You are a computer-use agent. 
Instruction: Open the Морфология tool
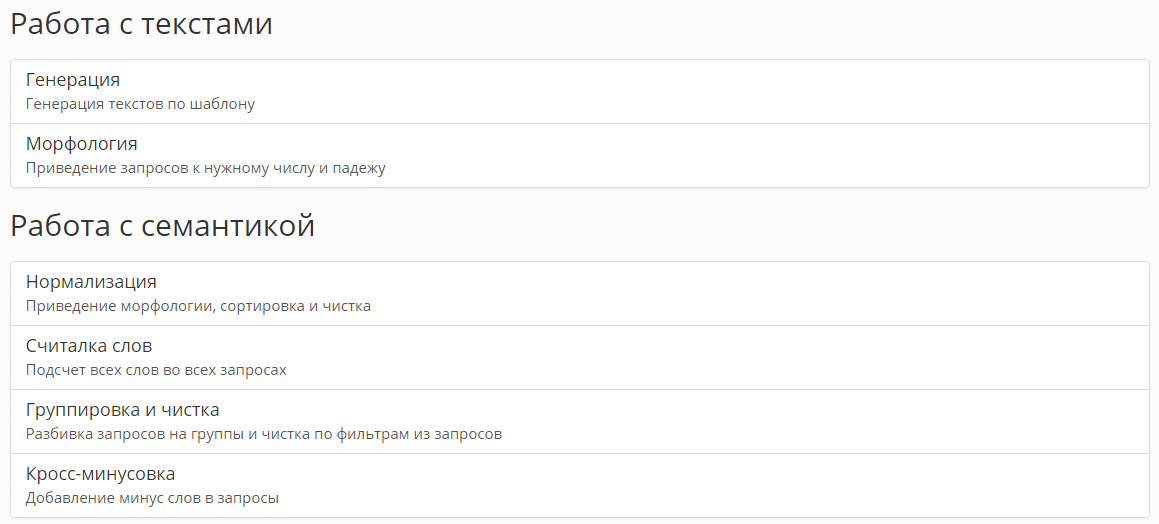click(x=81, y=143)
